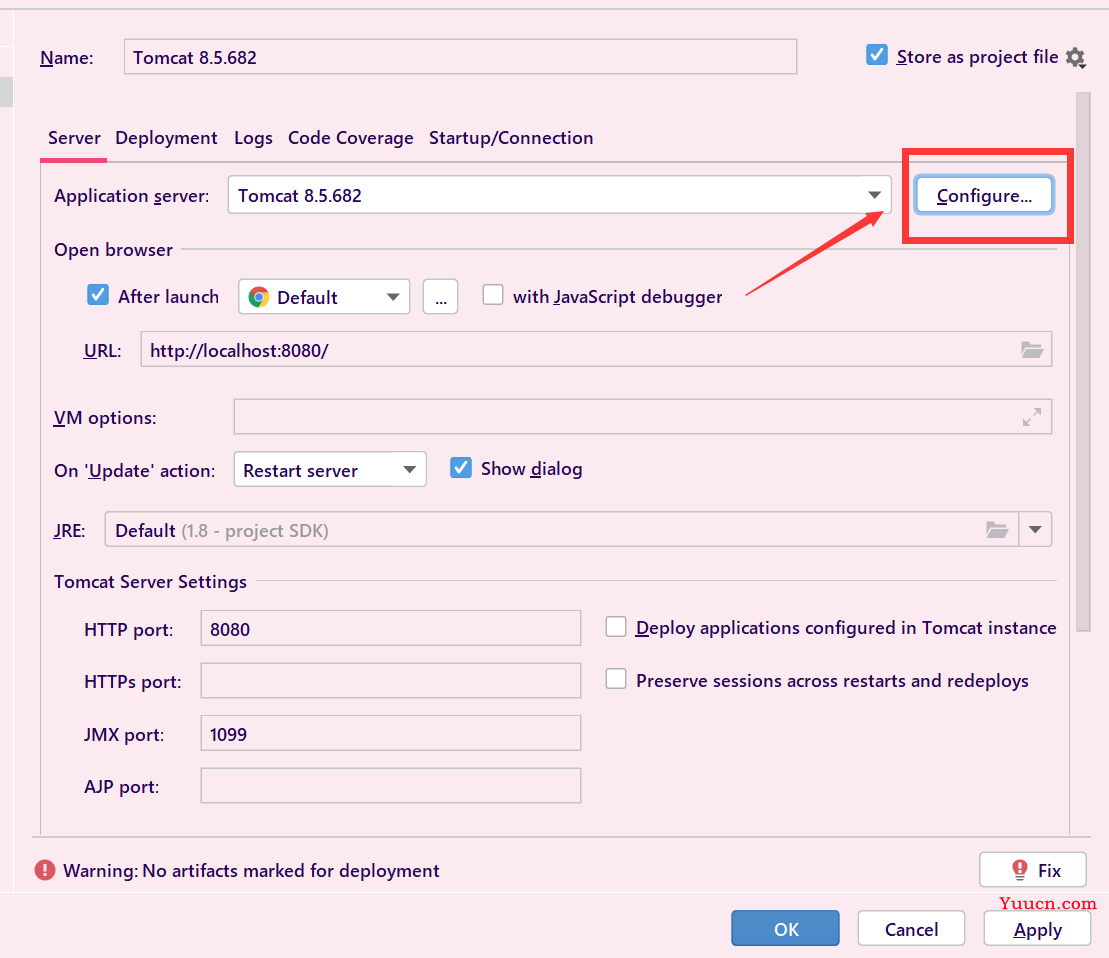The width and height of the screenshot is (1109, 958).
Task: Click the Name input field
Action: click(x=460, y=57)
